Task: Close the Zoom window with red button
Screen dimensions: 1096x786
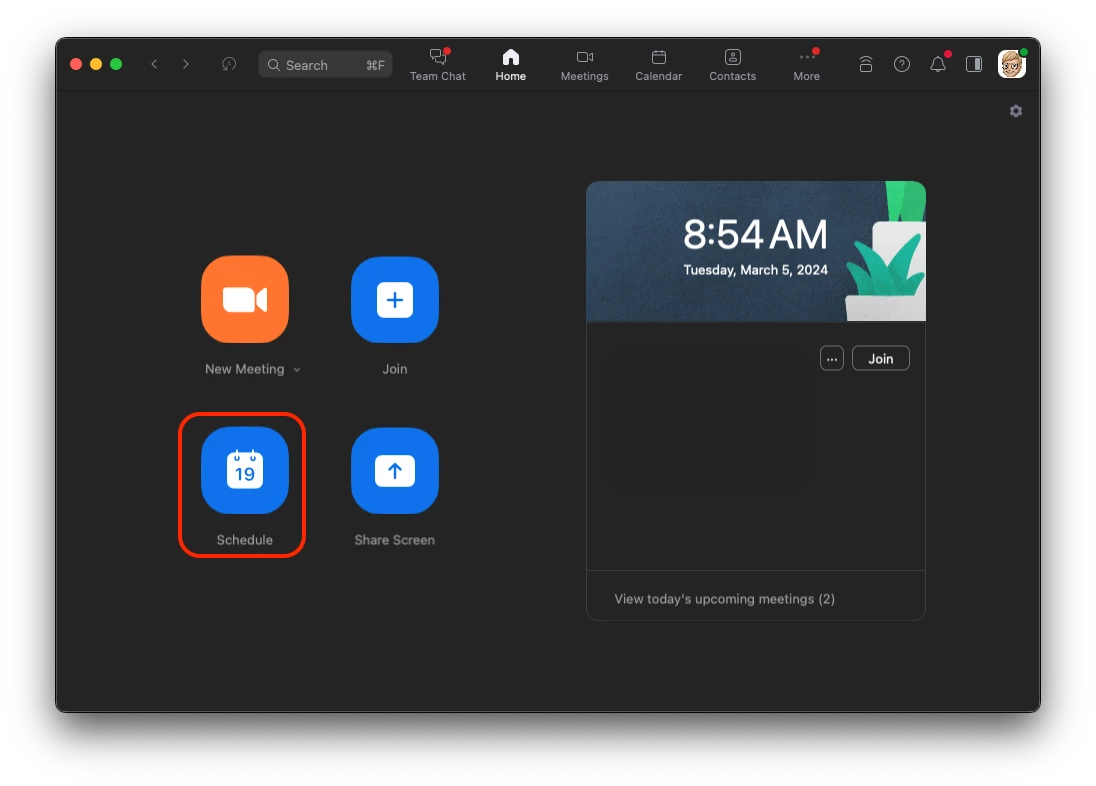Action: point(76,64)
